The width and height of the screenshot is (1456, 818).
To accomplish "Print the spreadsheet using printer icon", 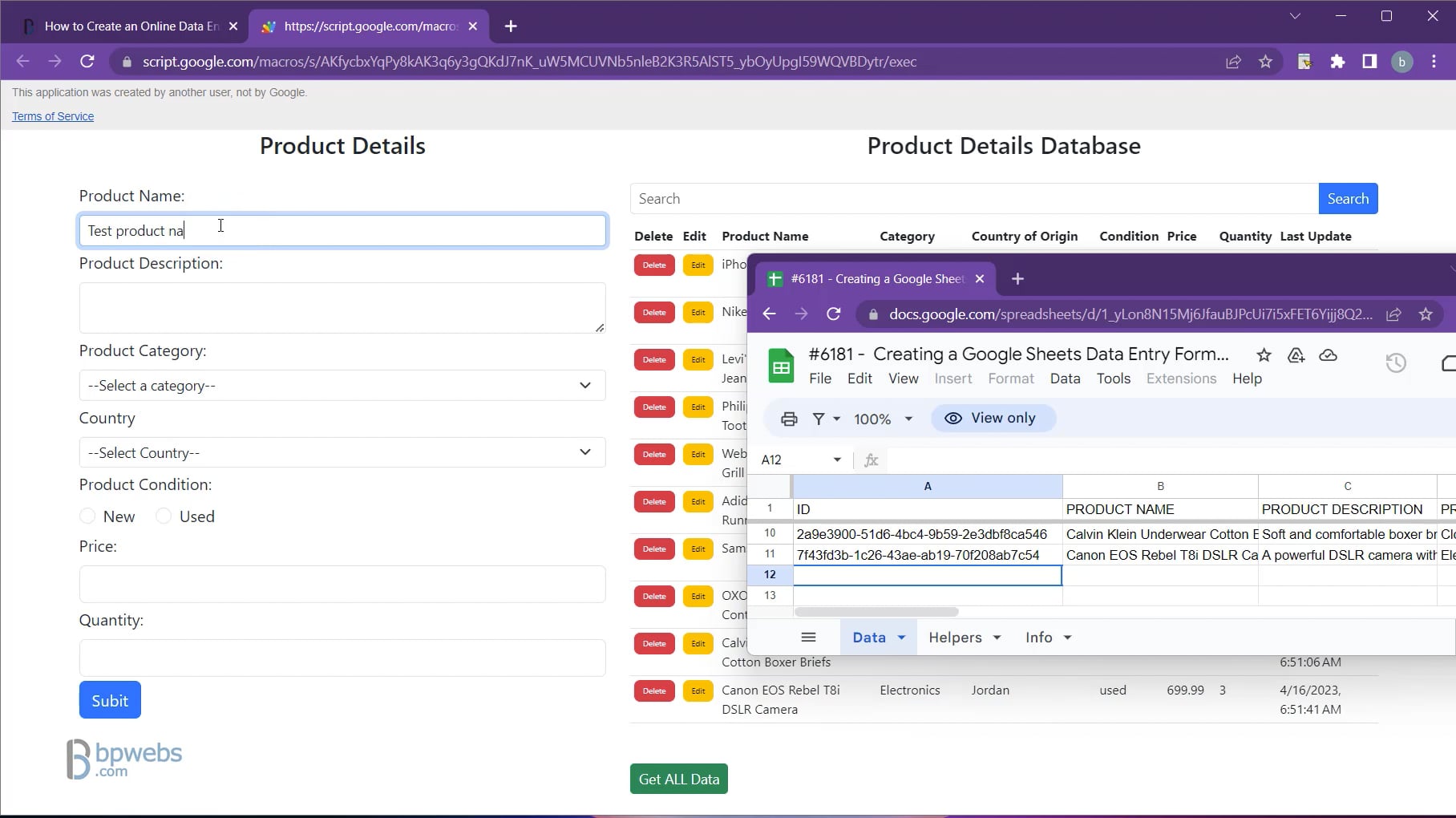I will 789,419.
